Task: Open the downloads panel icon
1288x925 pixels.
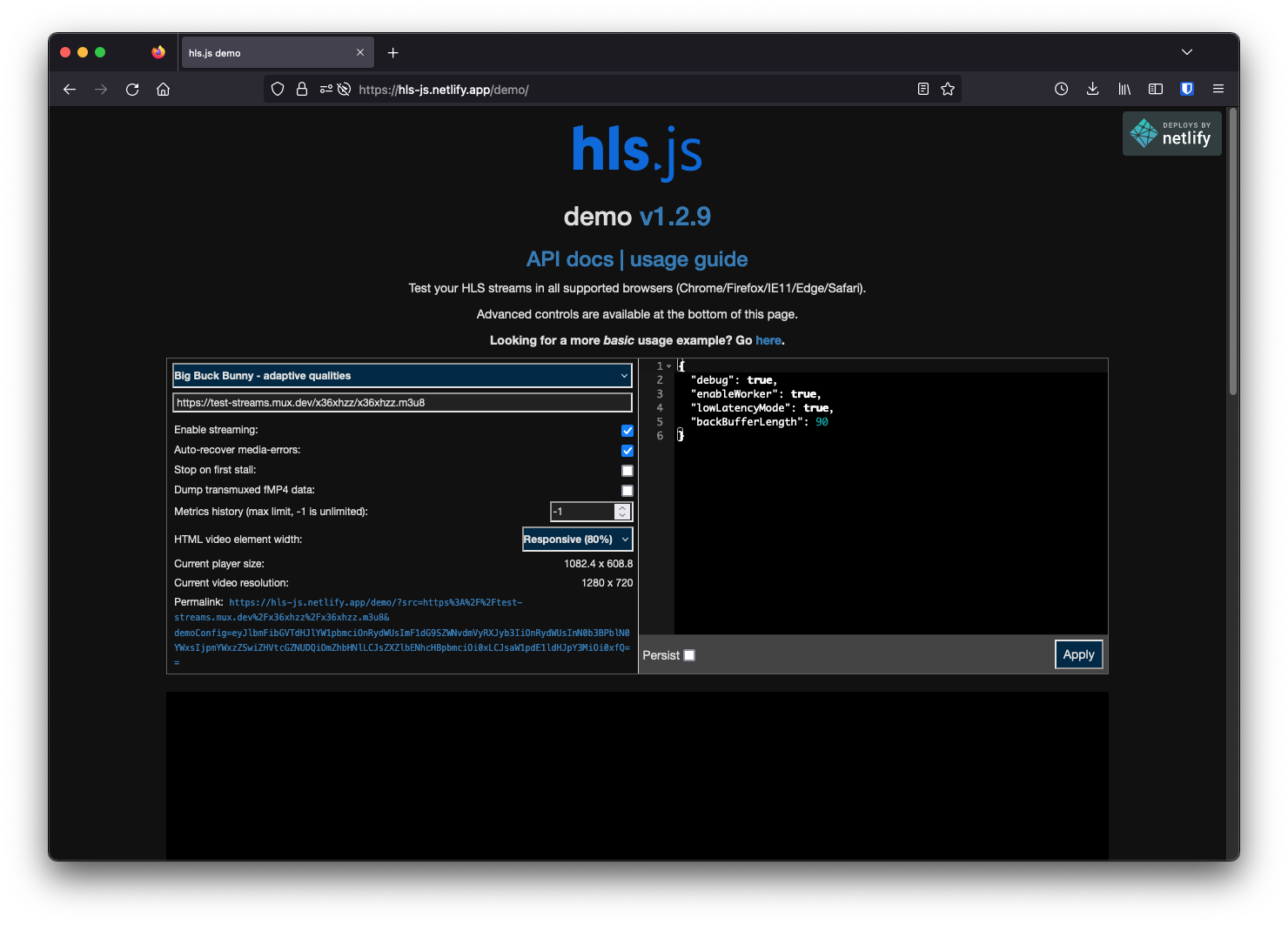Action: point(1092,89)
